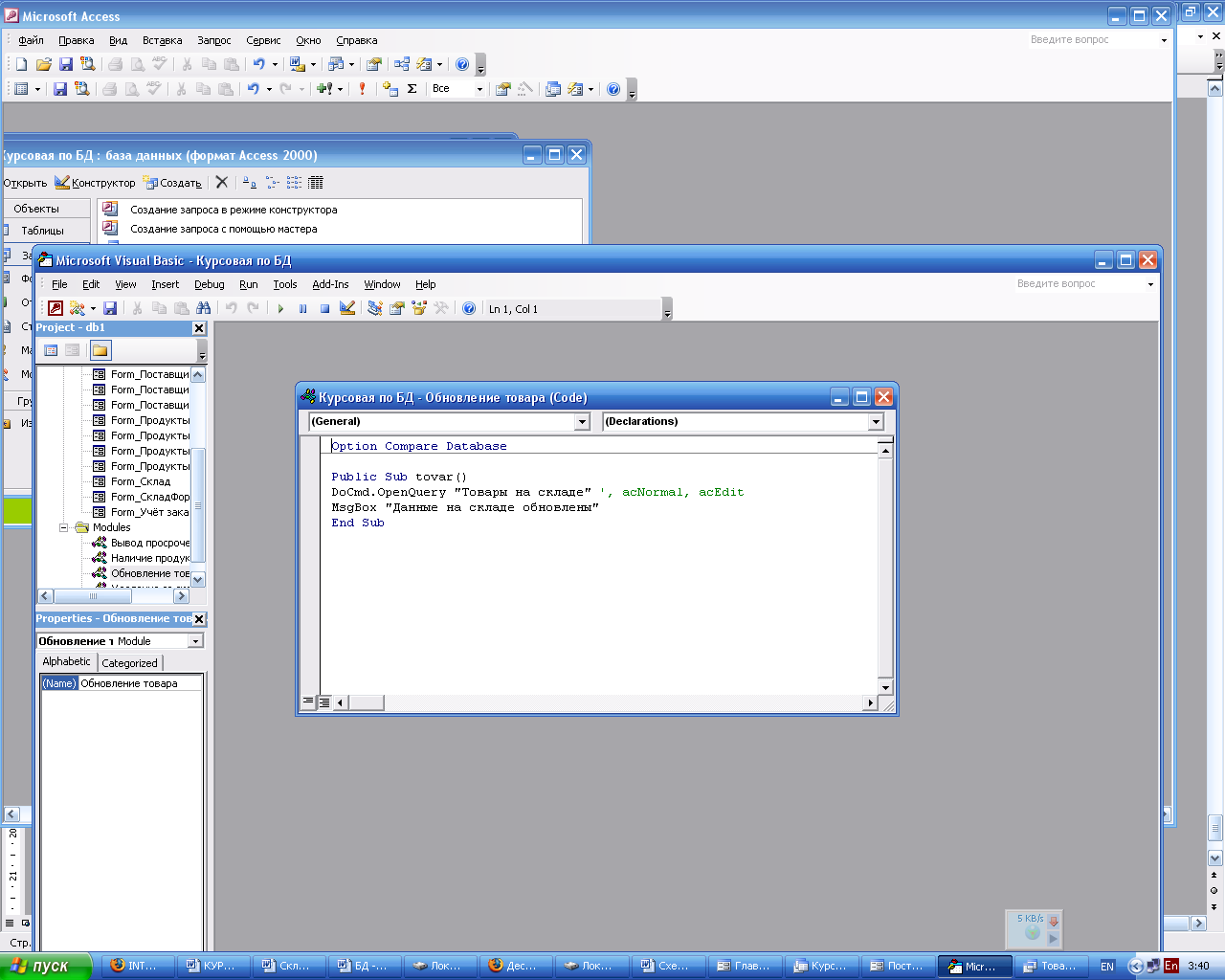Open the OfficeLinks dropdown arrow
1225x980 pixels.
pyautogui.click(x=313, y=64)
